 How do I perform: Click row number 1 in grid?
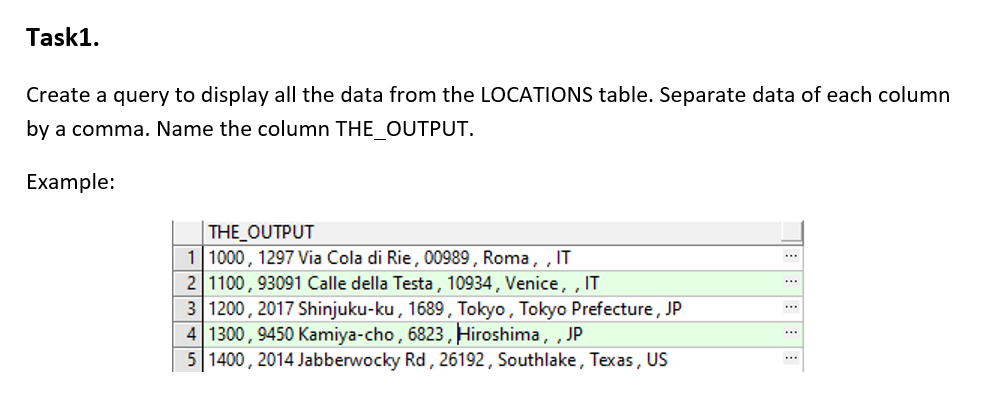coord(188,257)
